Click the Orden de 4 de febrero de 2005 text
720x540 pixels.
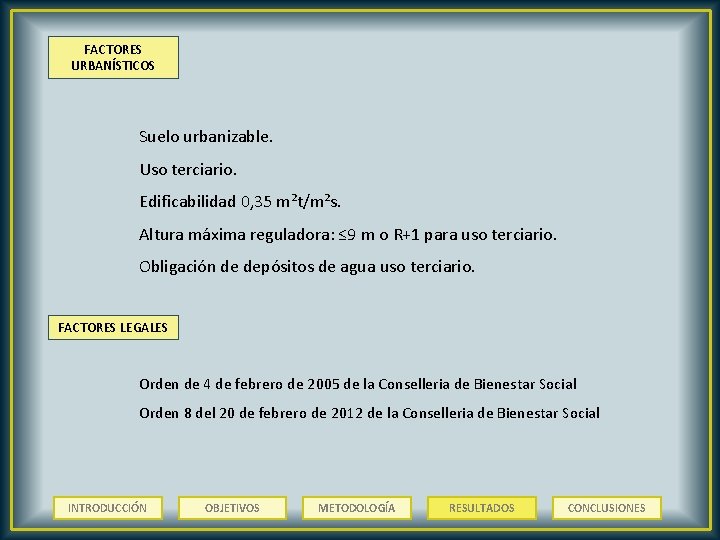click(358, 384)
